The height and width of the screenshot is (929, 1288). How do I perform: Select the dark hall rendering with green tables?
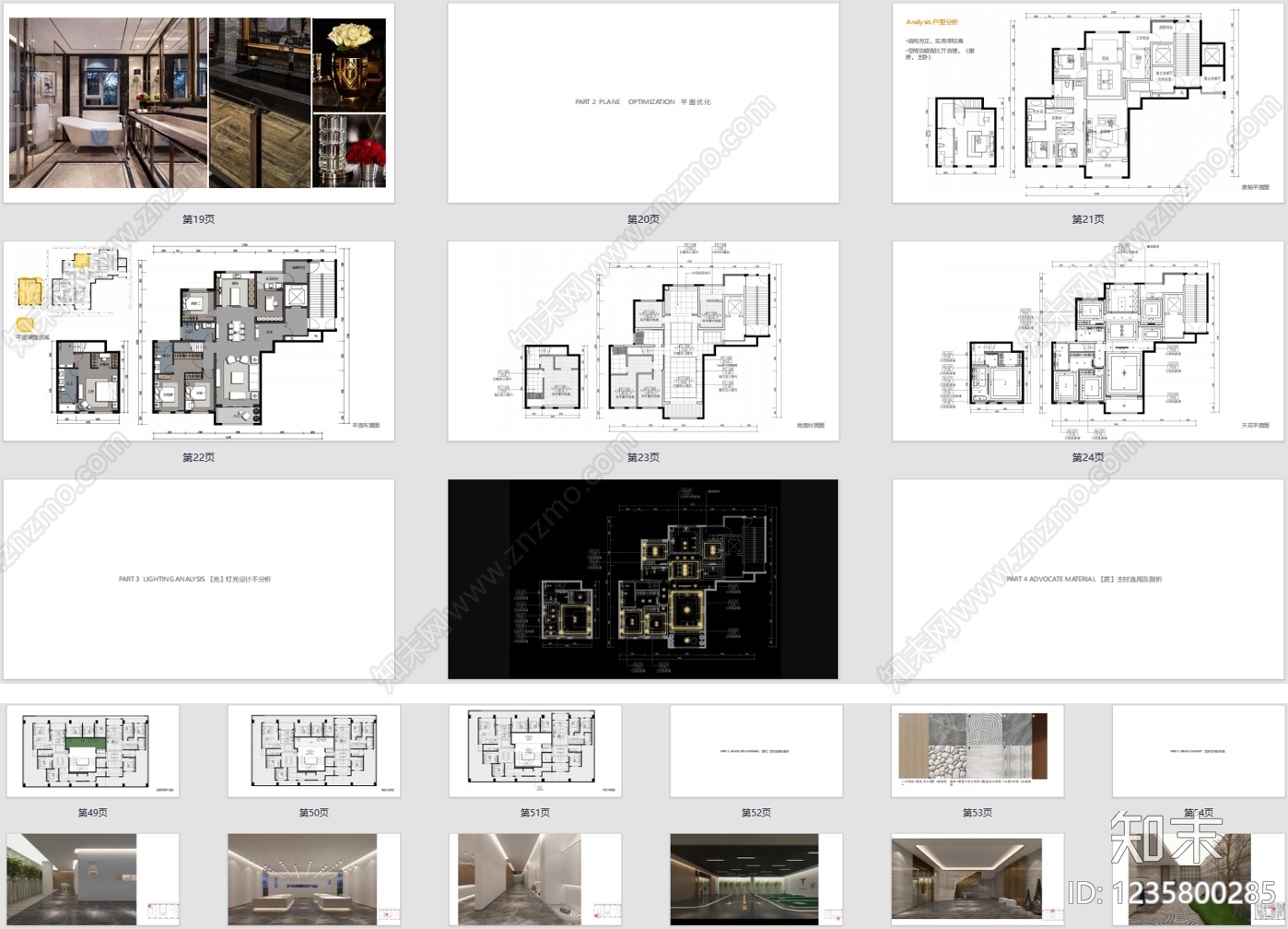click(x=756, y=880)
